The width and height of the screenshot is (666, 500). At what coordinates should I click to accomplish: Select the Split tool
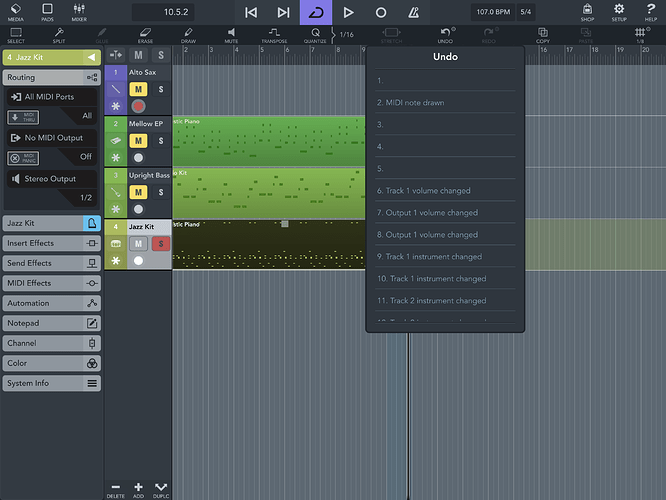point(59,35)
